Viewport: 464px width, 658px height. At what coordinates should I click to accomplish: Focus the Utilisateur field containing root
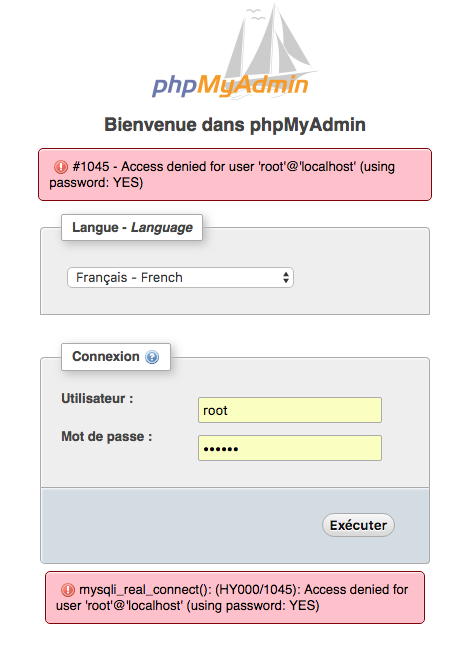290,410
